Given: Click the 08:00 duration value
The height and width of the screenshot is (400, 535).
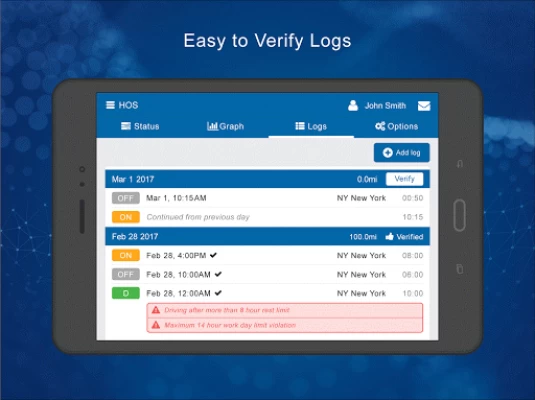Looking at the screenshot, I should click(x=413, y=256).
